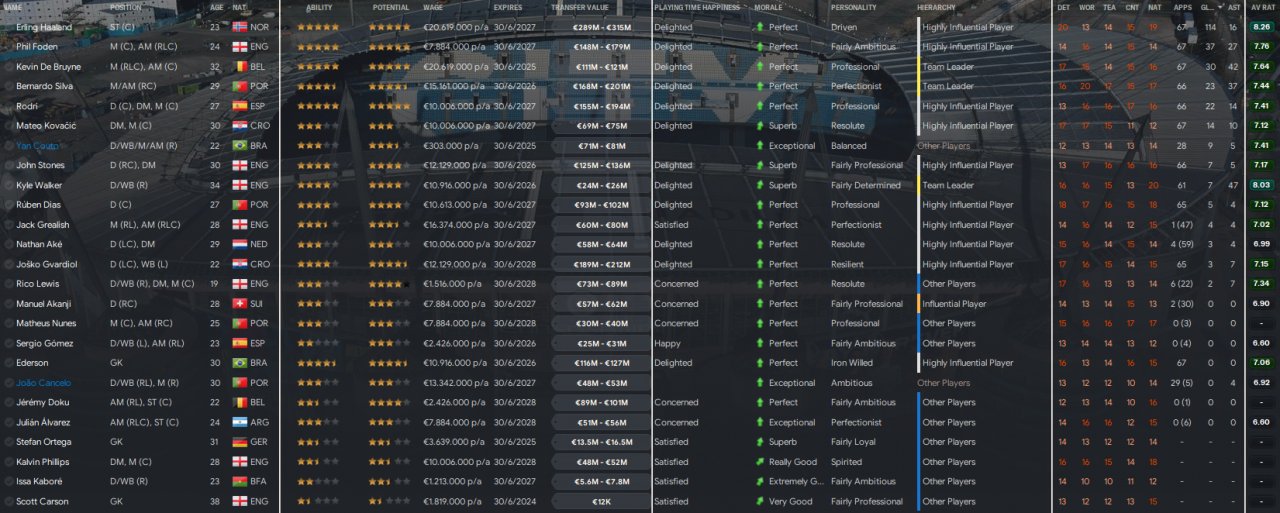Toggle selection circle beside Kevin De Bruyne
Image resolution: width=1280 pixels, height=513 pixels.
[x=9, y=66]
